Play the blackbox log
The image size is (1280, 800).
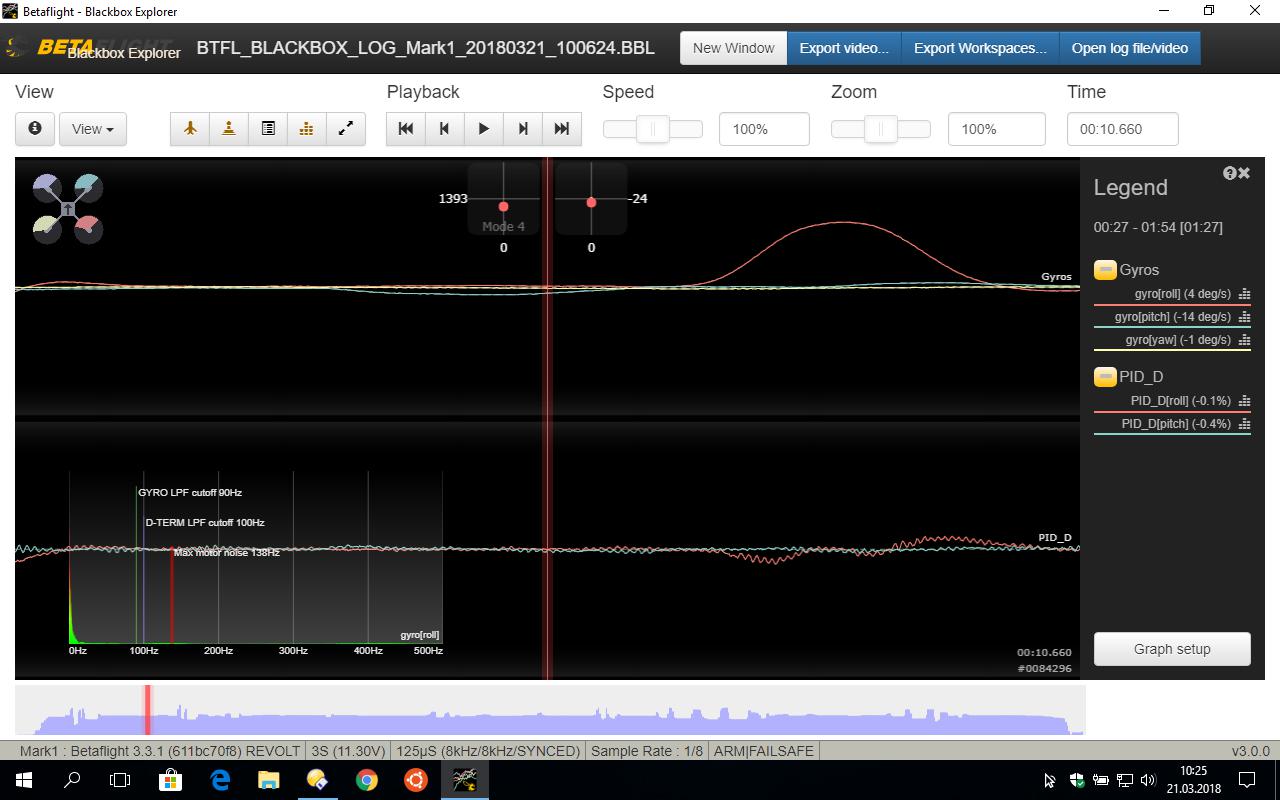pyautogui.click(x=483, y=128)
